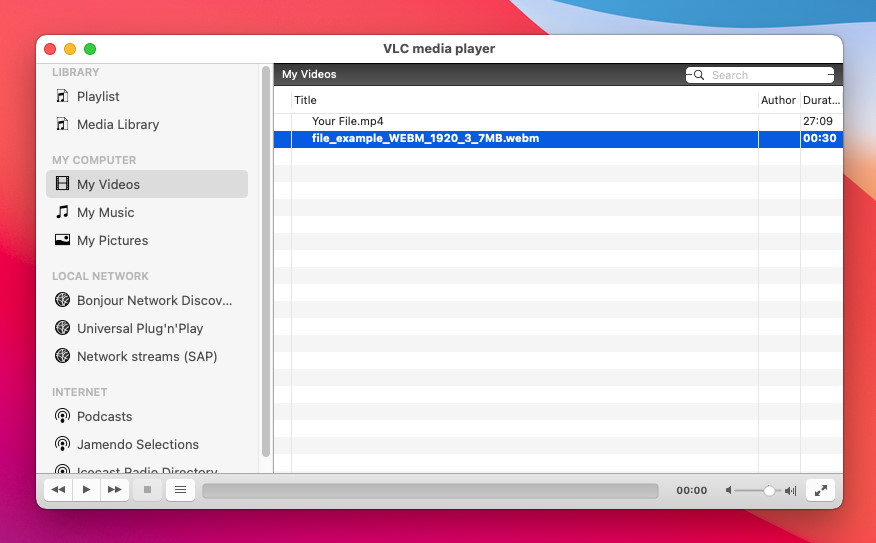Screen dimensions: 876x543
Task: Select Your File.mp4 in the list
Action: pyautogui.click(x=558, y=121)
